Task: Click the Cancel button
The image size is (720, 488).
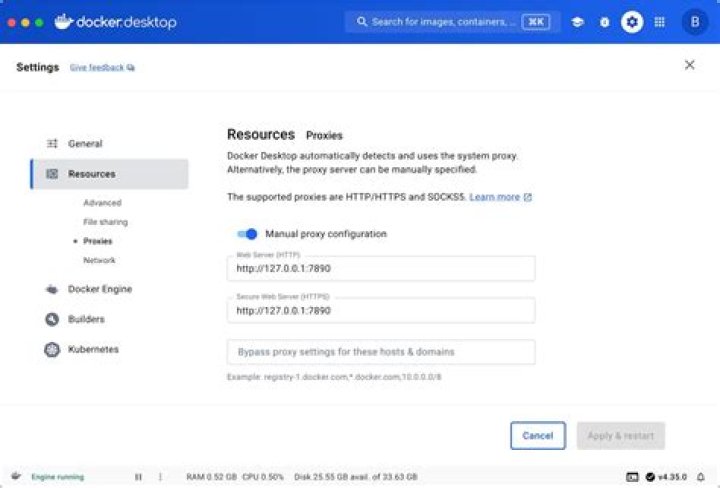Action: (538, 436)
